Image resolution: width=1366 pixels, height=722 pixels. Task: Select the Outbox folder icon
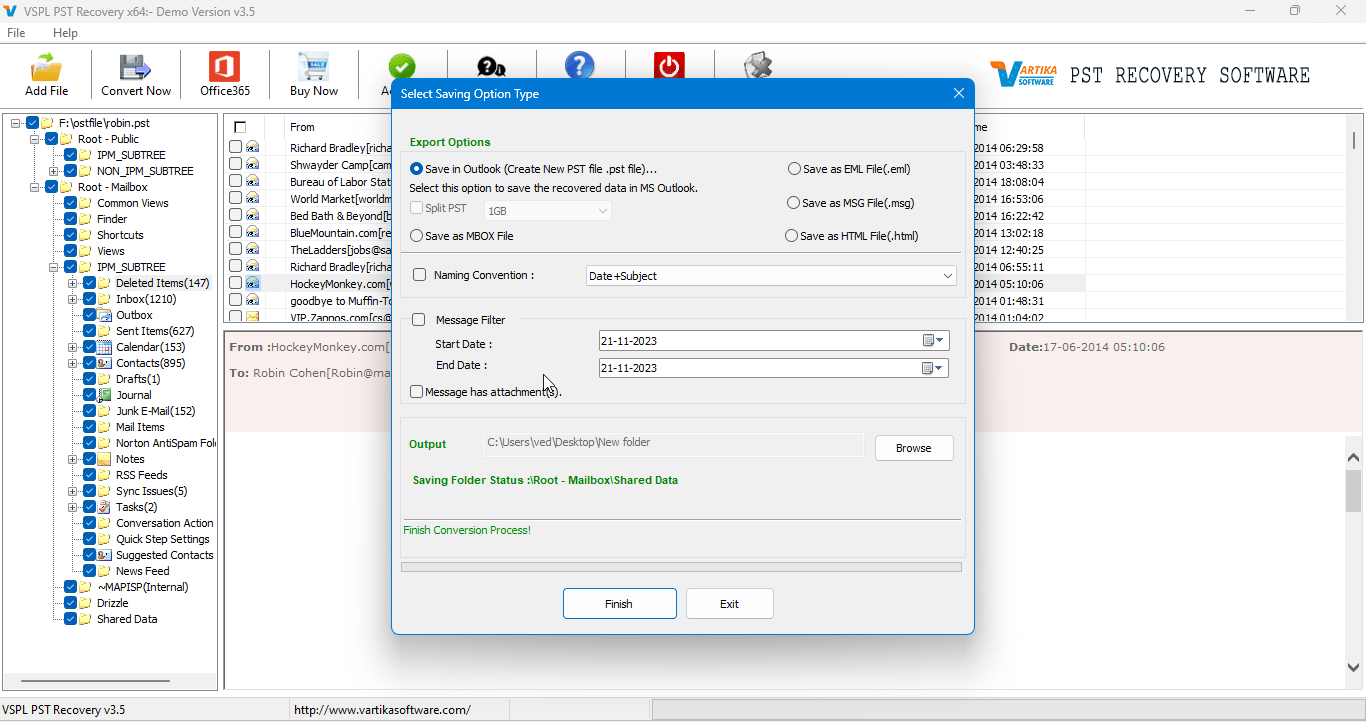point(104,315)
